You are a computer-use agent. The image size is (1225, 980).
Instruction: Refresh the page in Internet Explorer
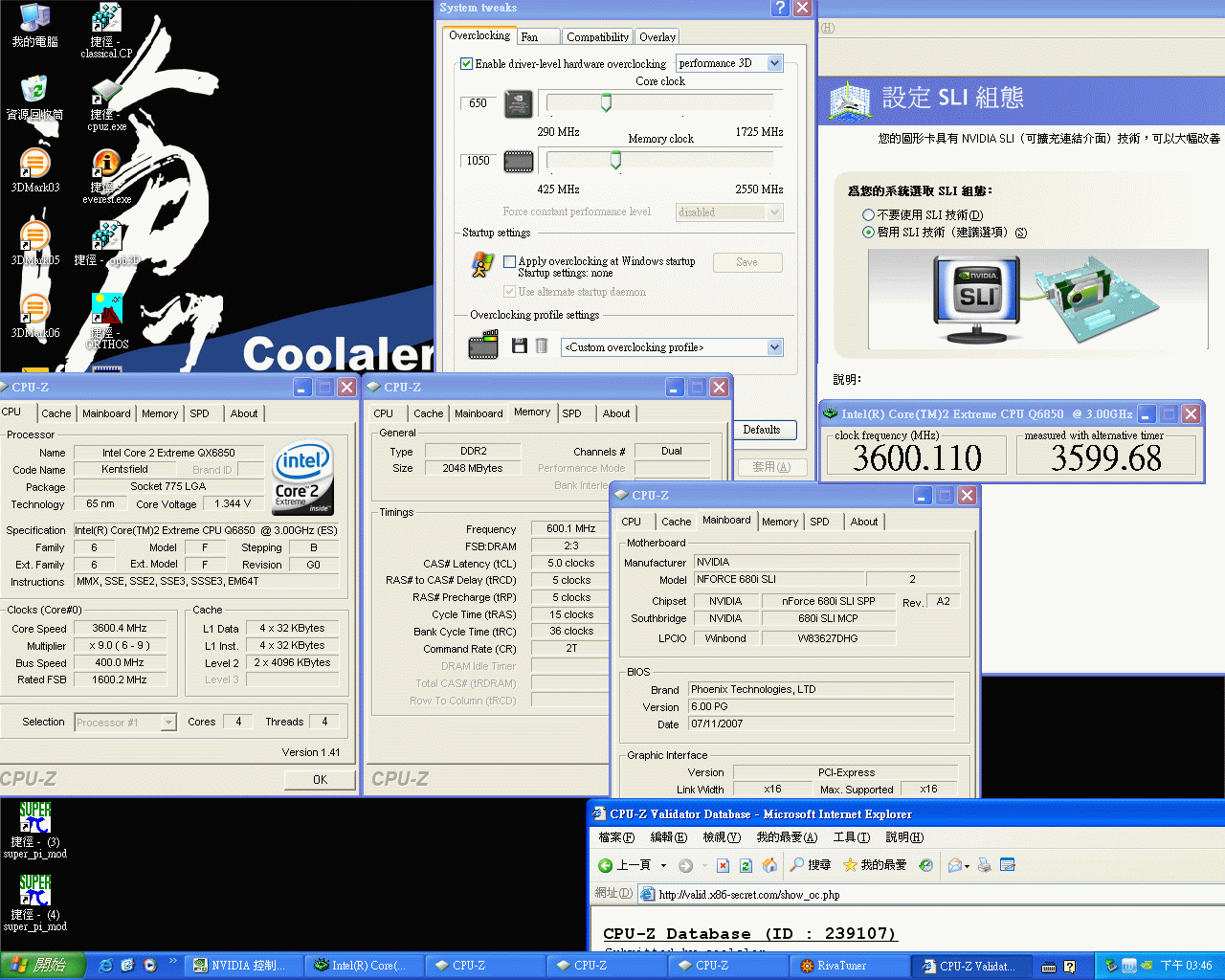pos(746,865)
